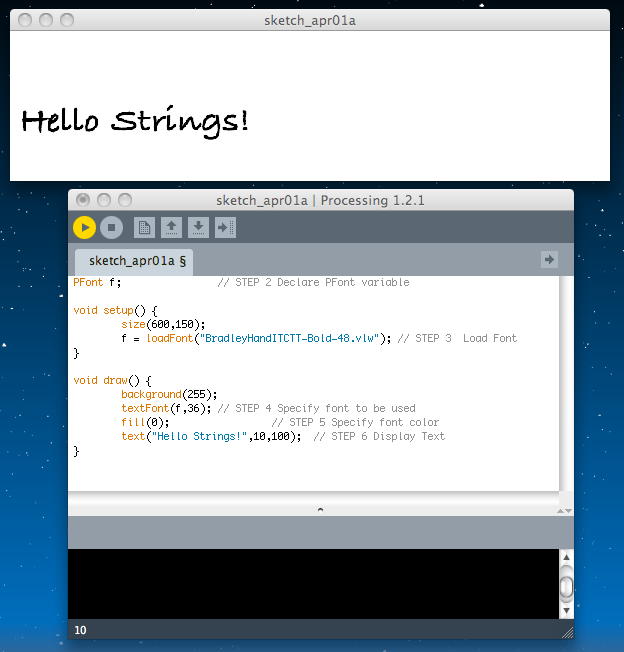Click the small up-down arrows at editor divider
The image size is (624, 652).
point(565,511)
